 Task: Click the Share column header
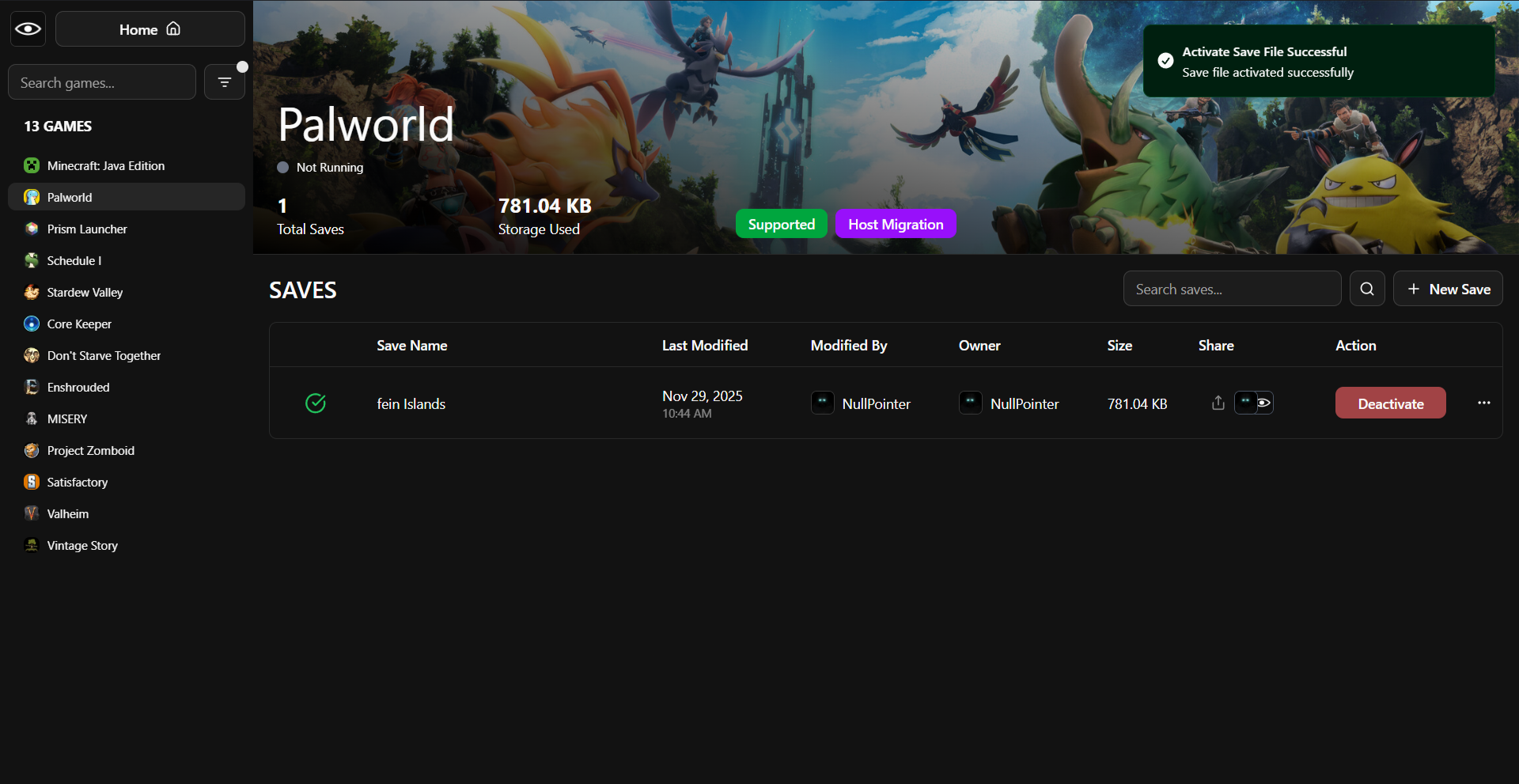[1216, 345]
